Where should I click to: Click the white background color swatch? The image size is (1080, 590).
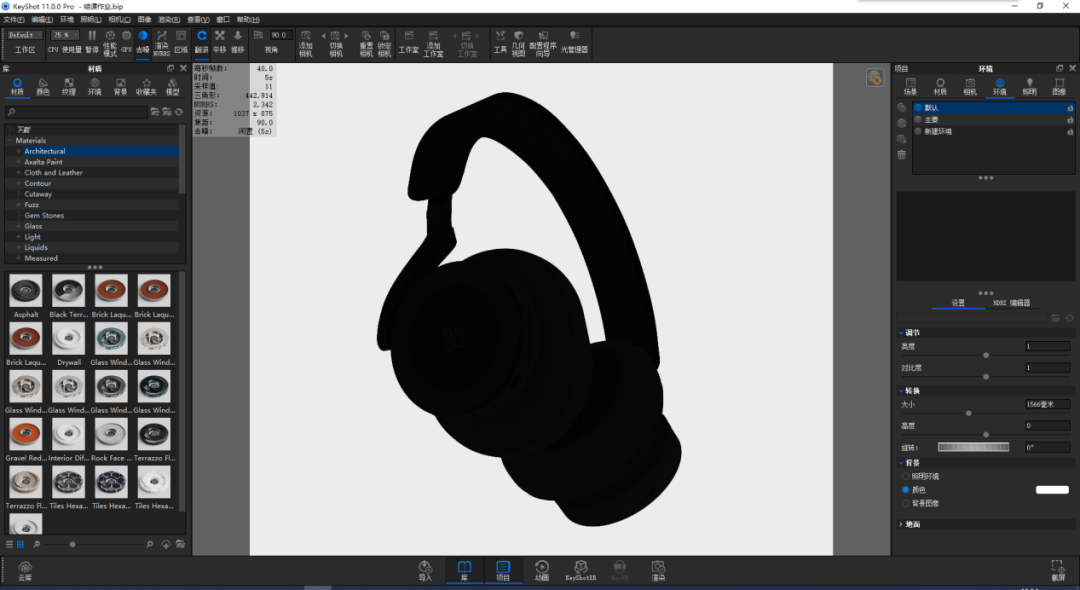1052,490
